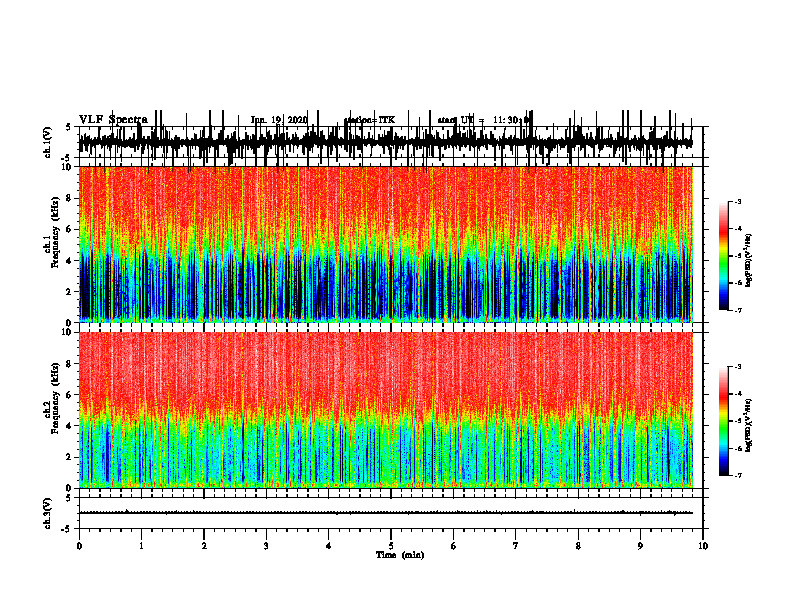Screen dimensions: 792x612
Task: Click the ch.1 colorbar log(PSD) unit label
Action: point(749,261)
